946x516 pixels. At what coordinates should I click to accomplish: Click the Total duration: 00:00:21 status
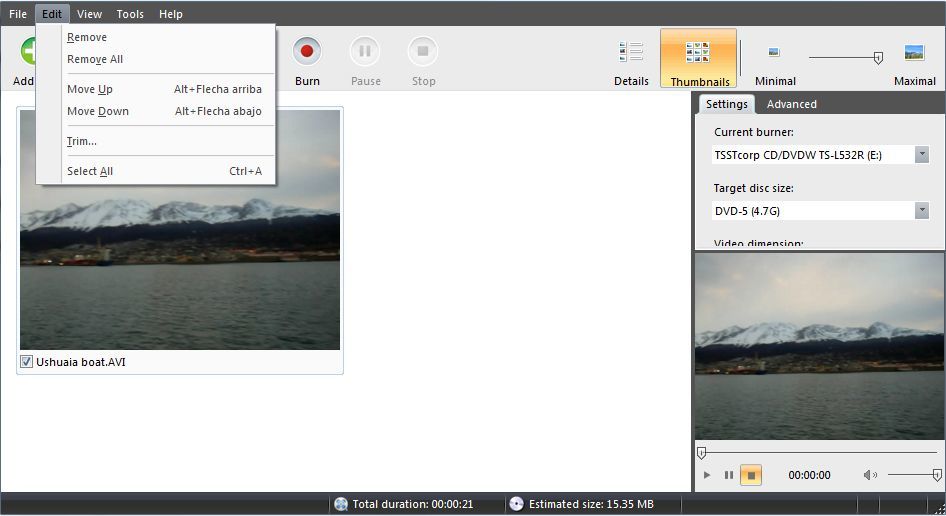[413, 504]
